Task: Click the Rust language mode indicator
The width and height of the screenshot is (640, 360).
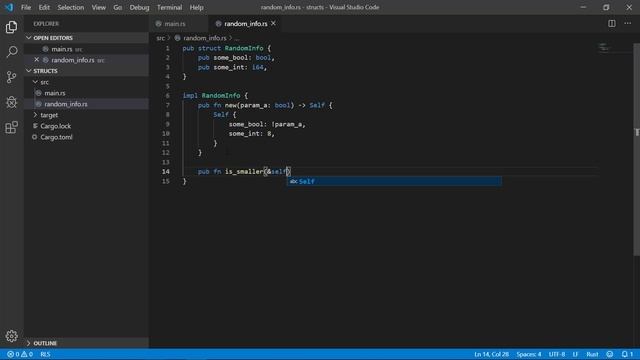Action: [x=592, y=354]
